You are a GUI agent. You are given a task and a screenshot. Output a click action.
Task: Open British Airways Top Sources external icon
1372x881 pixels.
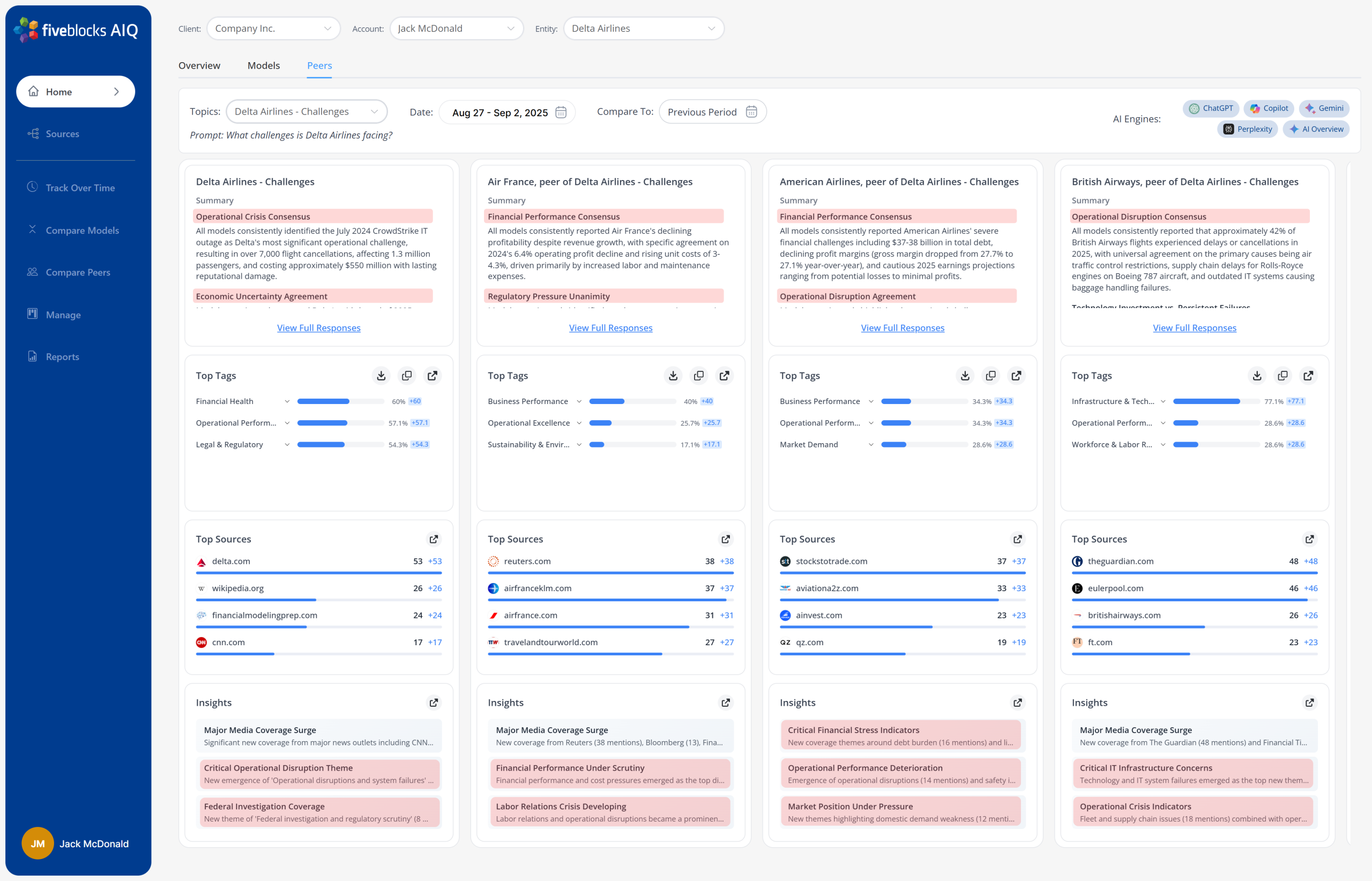[1310, 540]
